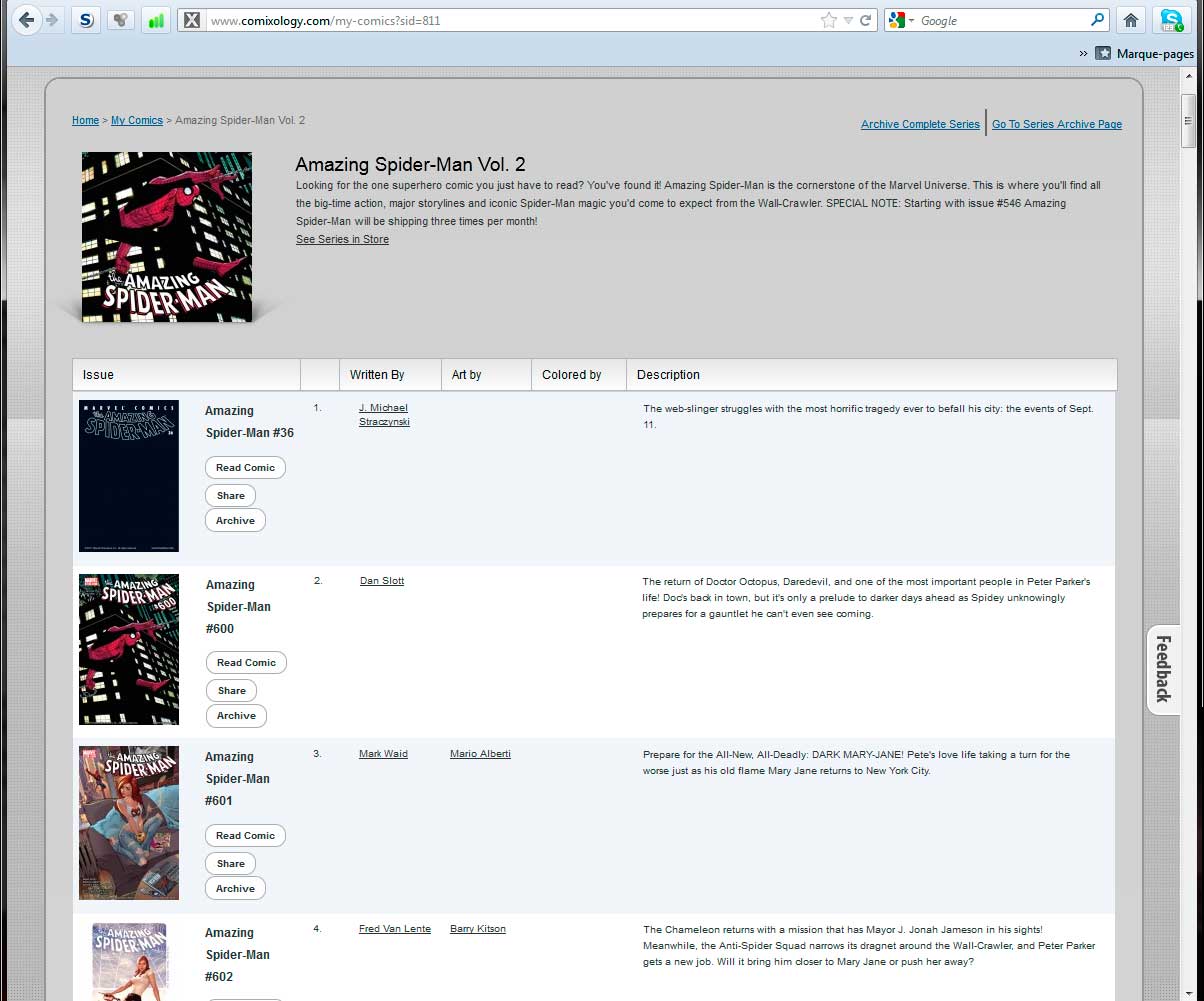This screenshot has width=1204, height=1001.
Task: Choose search engine via Google icon dropdown
Action: pos(901,20)
